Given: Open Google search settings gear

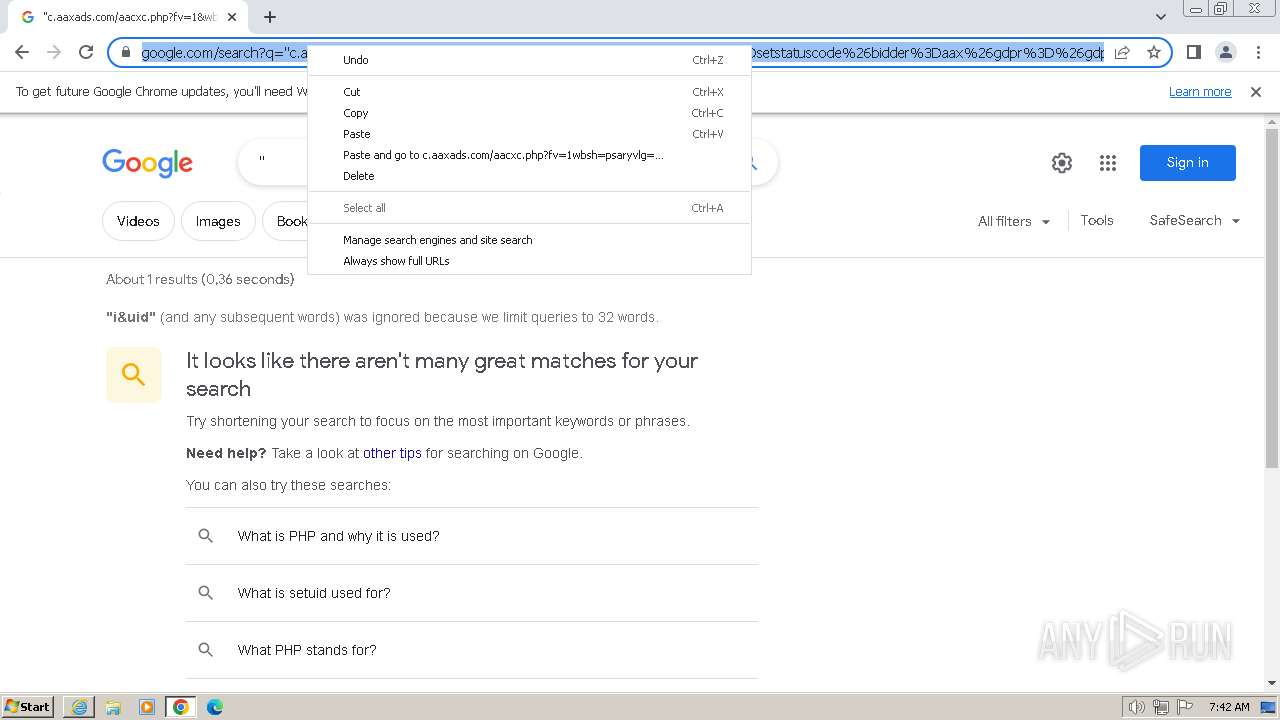Looking at the screenshot, I should (1062, 163).
